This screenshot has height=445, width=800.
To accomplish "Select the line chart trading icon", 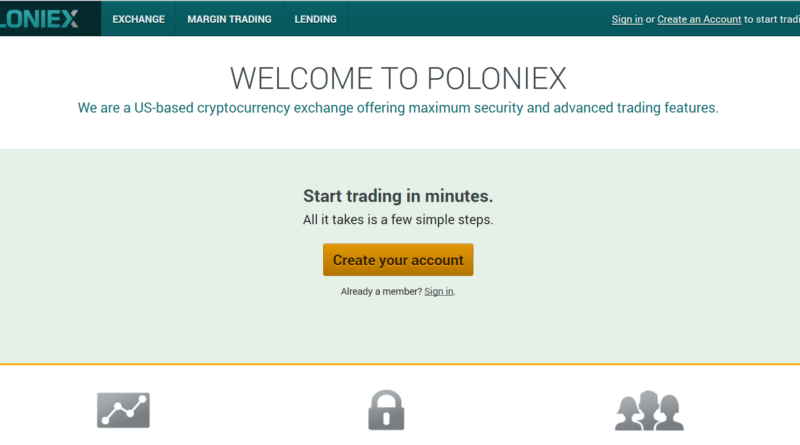I will [x=123, y=410].
